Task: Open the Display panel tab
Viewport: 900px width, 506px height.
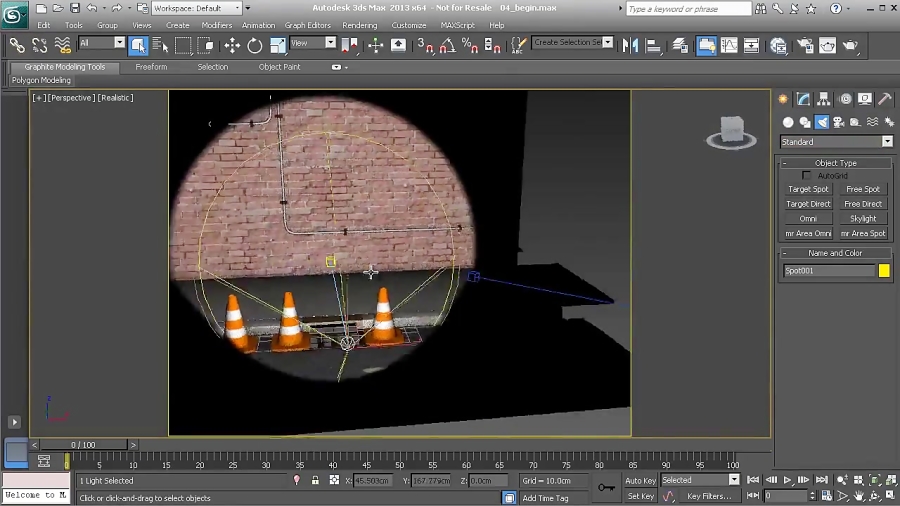Action: pyautogui.click(x=865, y=99)
